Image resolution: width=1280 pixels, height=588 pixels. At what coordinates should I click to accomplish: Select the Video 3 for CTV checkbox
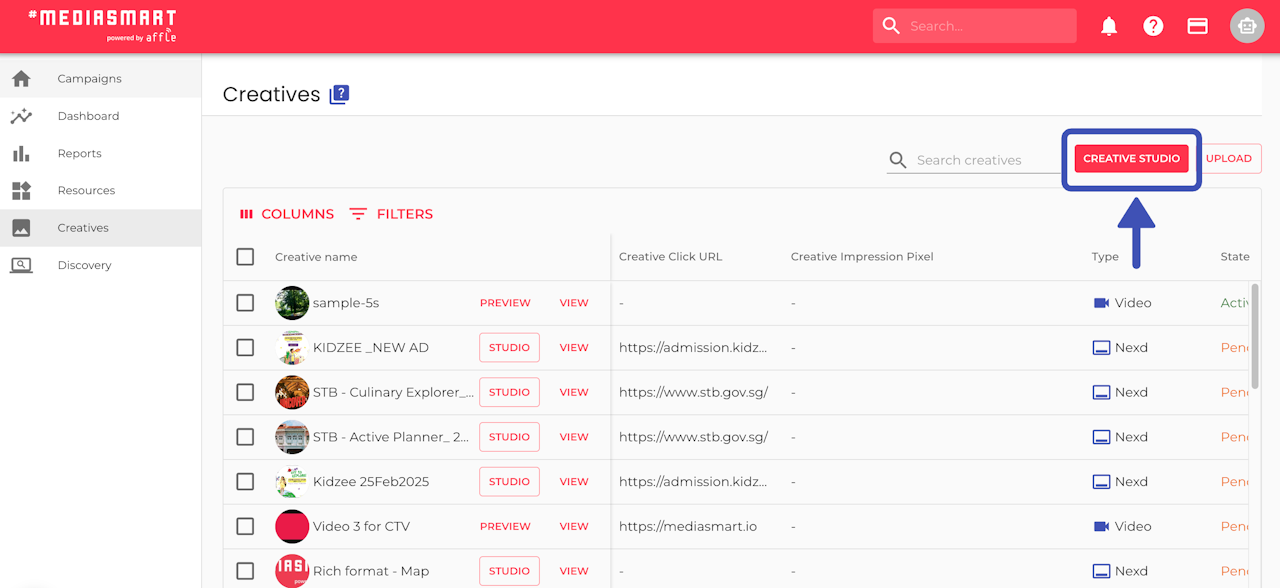[x=245, y=526]
